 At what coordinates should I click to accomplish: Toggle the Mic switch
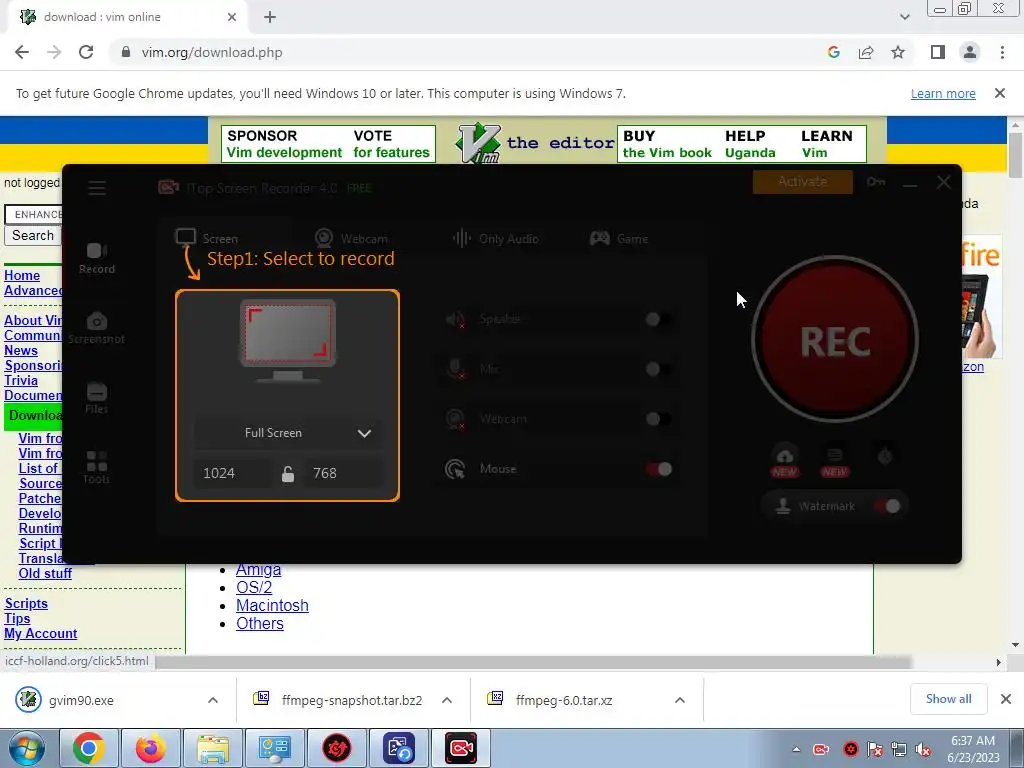pyautogui.click(x=658, y=369)
